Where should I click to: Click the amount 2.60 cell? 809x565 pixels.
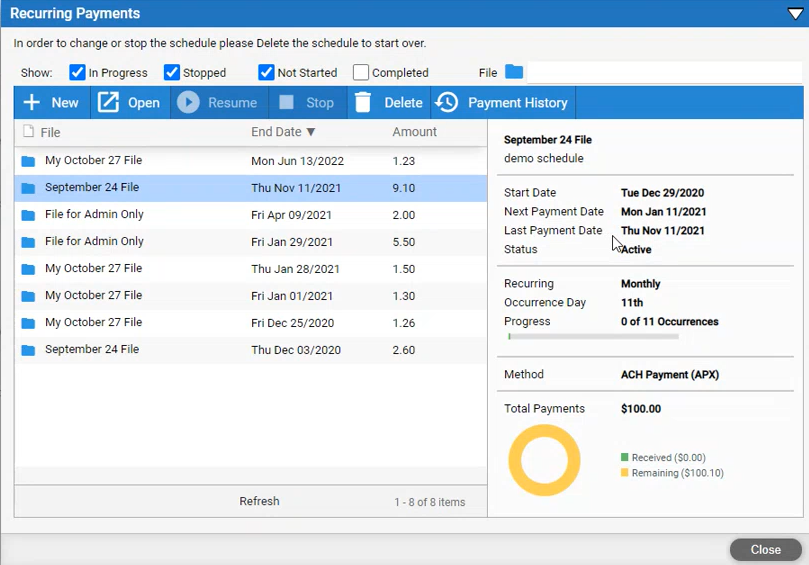pyautogui.click(x=403, y=350)
